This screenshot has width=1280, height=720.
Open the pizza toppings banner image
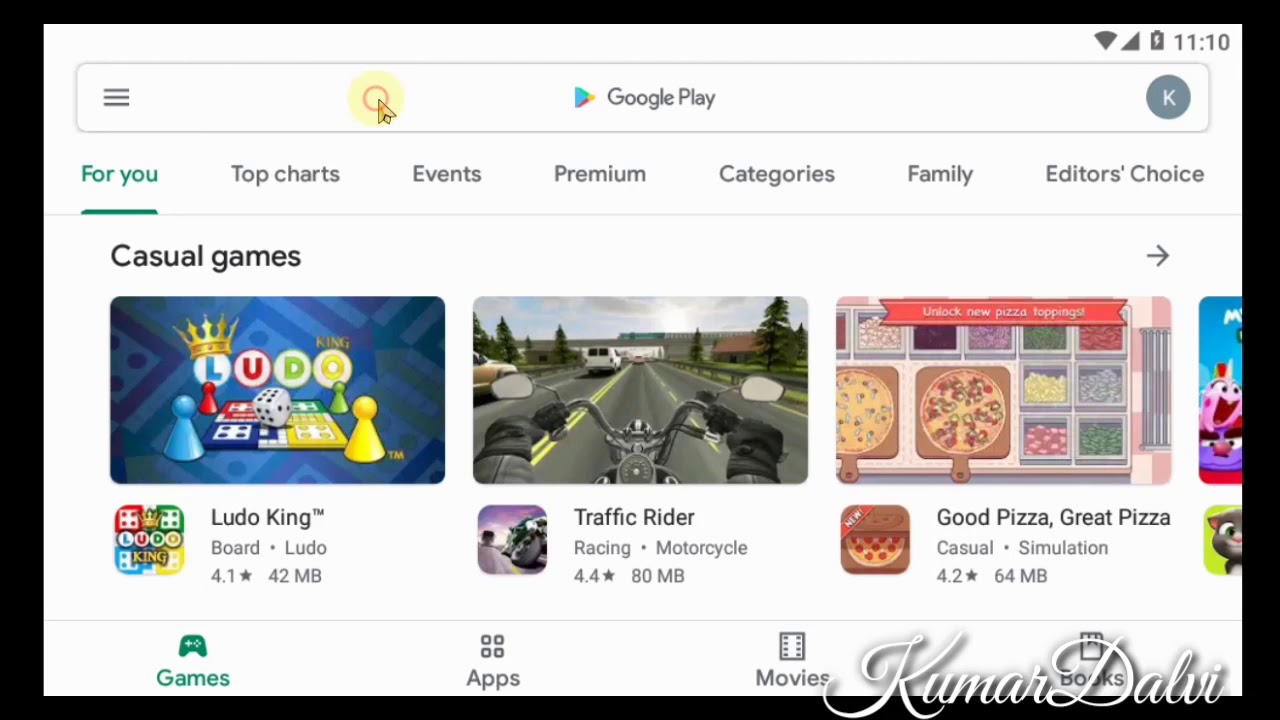click(x=1003, y=390)
